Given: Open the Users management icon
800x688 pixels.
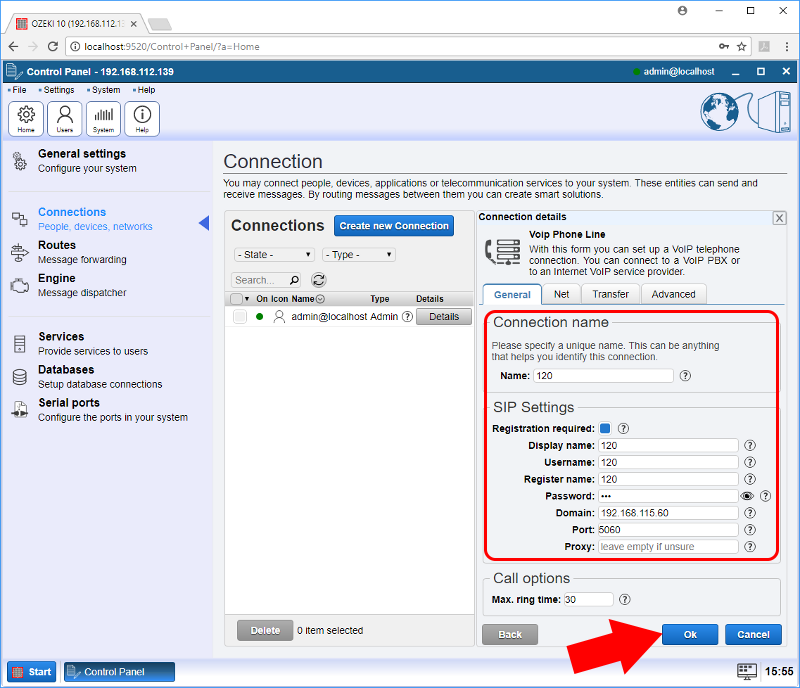Looking at the screenshot, I should click(64, 117).
